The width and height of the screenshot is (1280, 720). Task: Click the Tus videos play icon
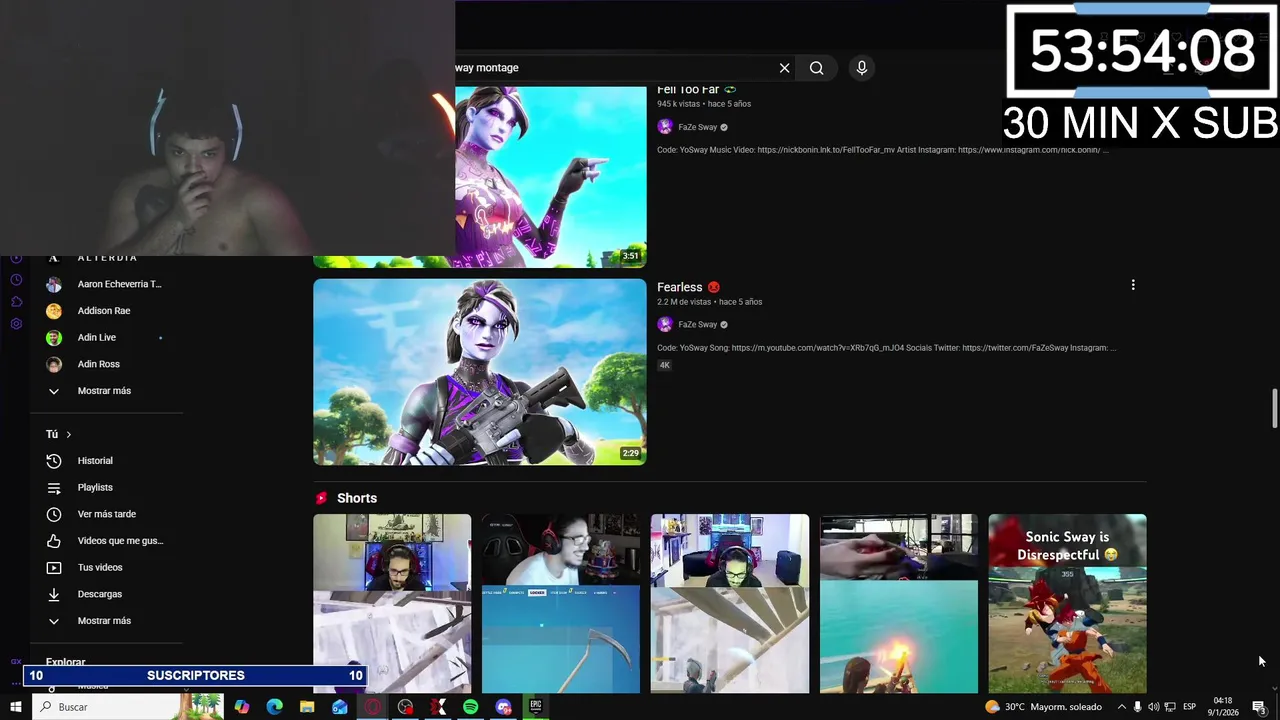click(x=54, y=568)
